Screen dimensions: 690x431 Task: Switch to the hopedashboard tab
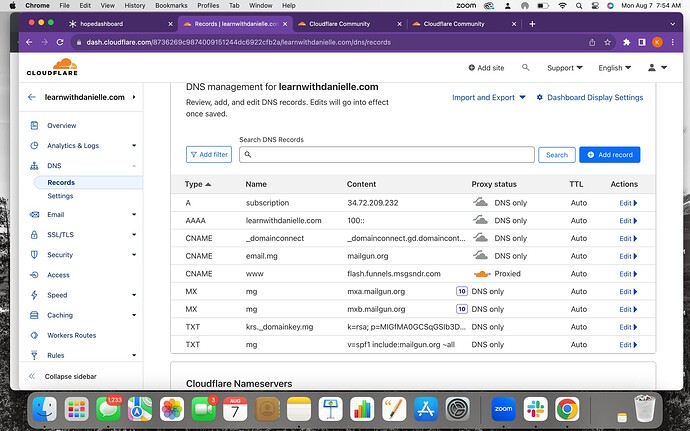121,24
